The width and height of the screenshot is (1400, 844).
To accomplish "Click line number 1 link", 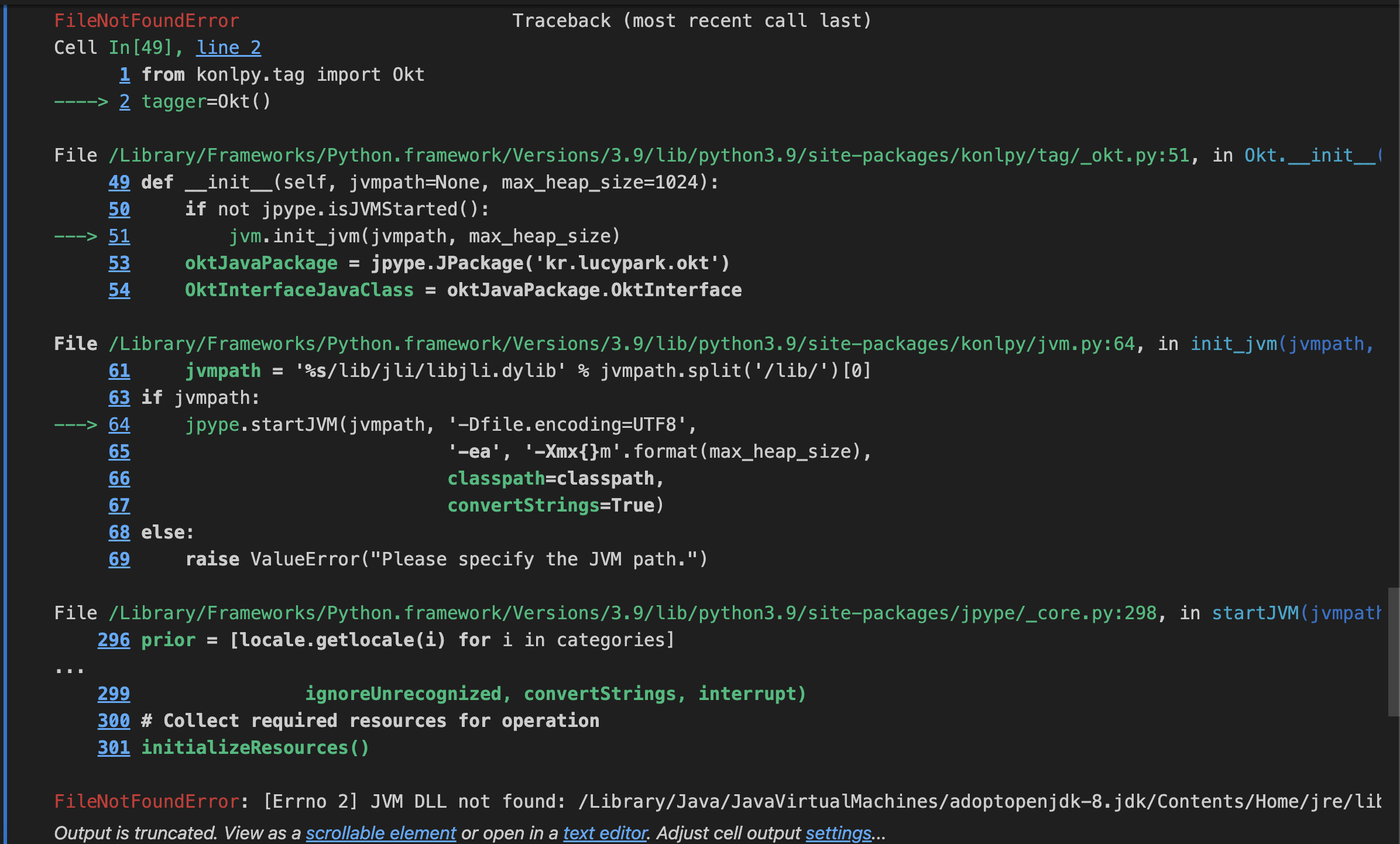I will tap(125, 74).
